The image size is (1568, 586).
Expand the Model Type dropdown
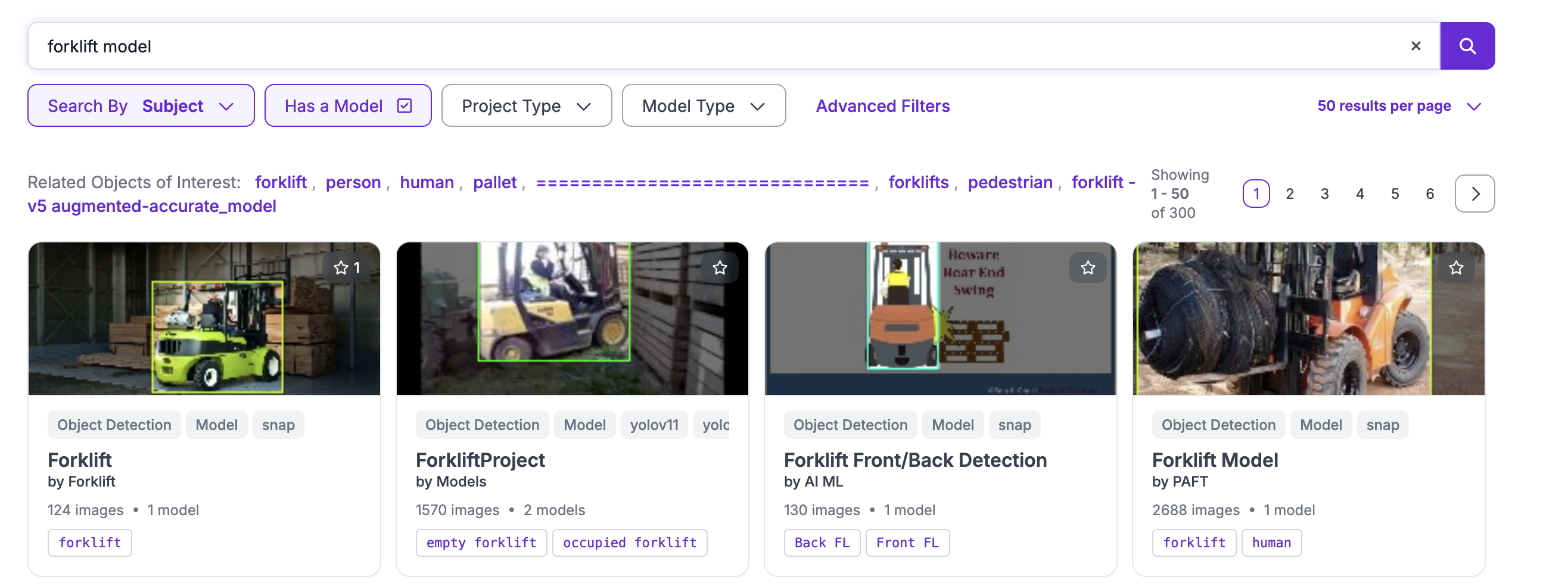703,106
